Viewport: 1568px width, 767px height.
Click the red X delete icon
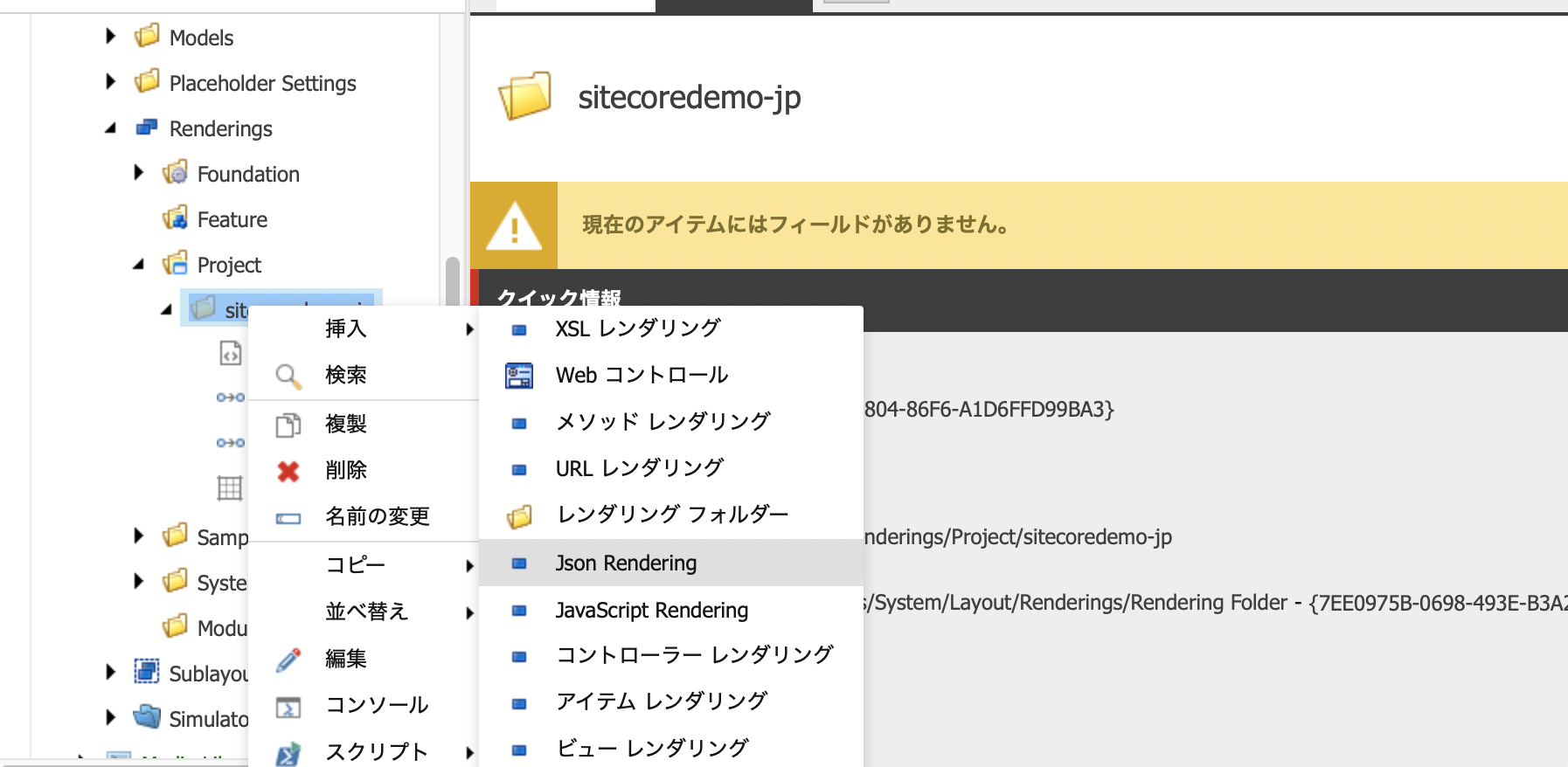288,472
